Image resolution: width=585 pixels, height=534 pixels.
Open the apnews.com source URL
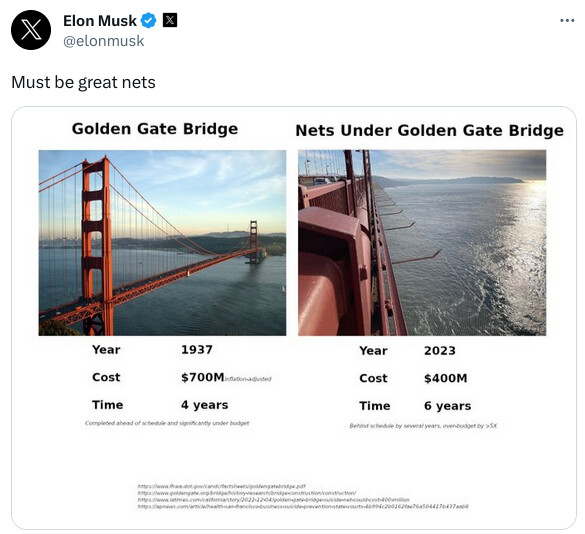point(303,506)
